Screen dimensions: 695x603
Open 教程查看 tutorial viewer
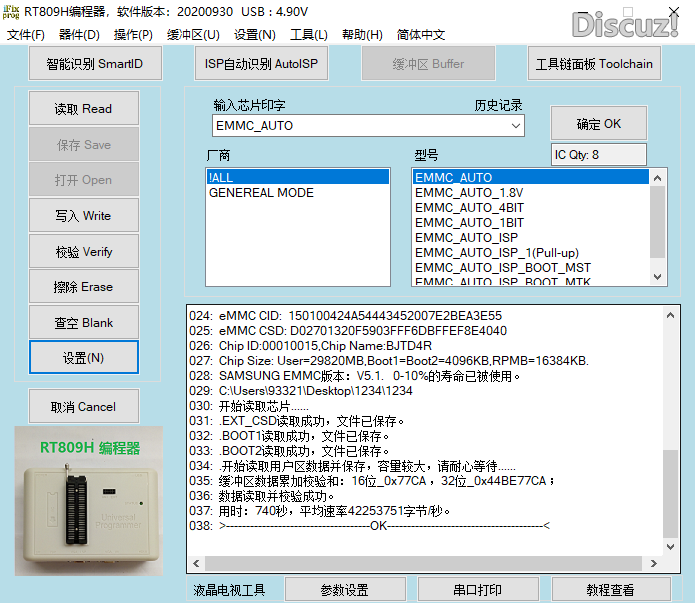[x=610, y=590]
